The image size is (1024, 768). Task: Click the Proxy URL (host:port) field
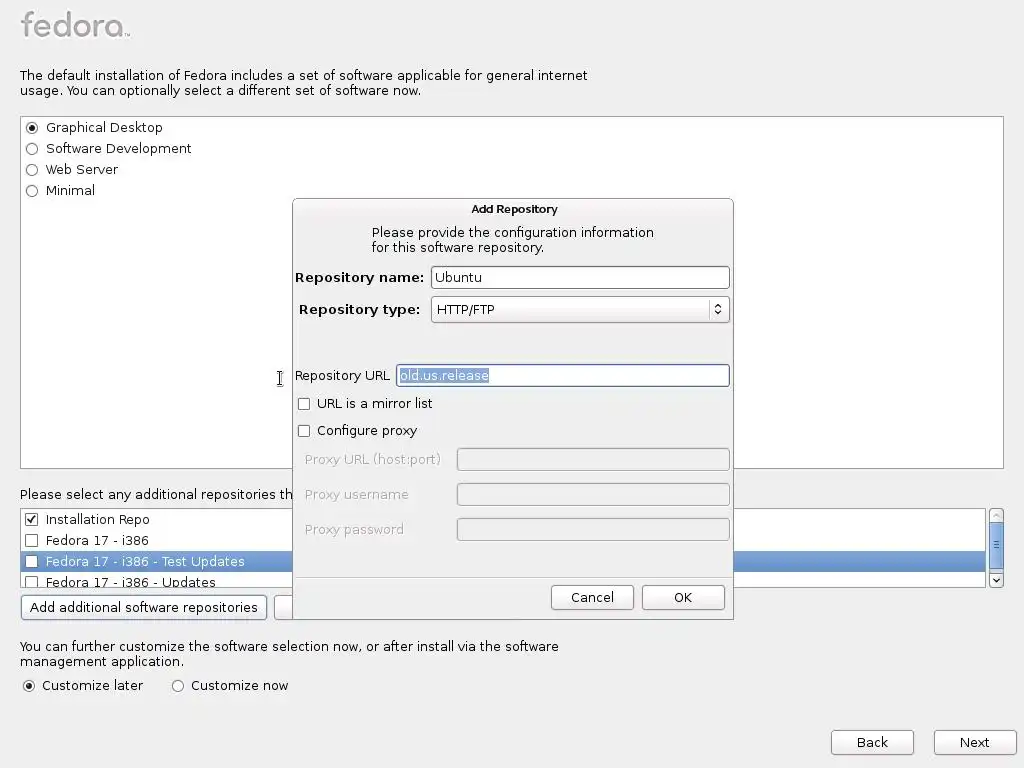click(593, 459)
